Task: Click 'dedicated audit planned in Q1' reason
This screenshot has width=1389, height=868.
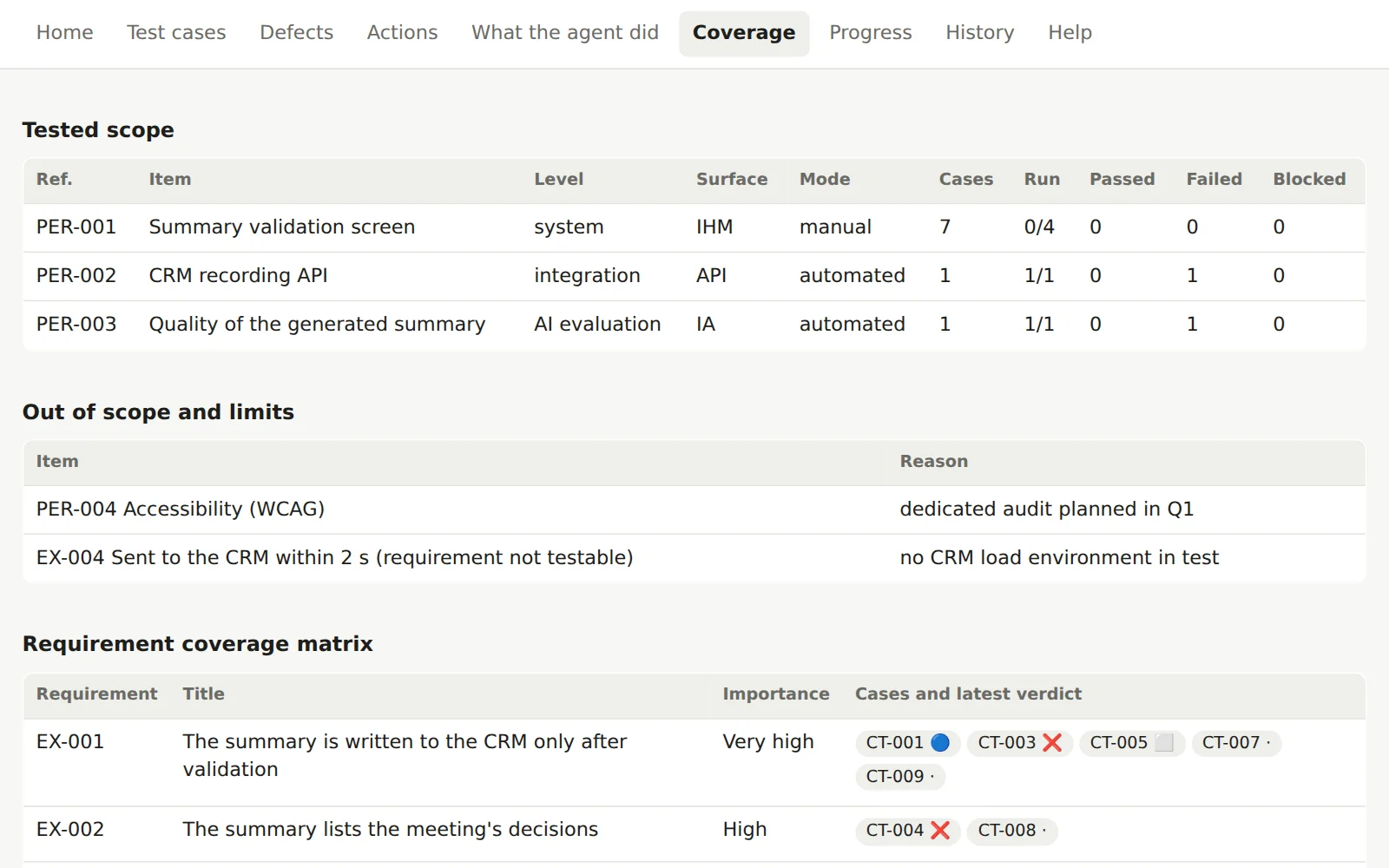Action: pyautogui.click(x=1047, y=510)
